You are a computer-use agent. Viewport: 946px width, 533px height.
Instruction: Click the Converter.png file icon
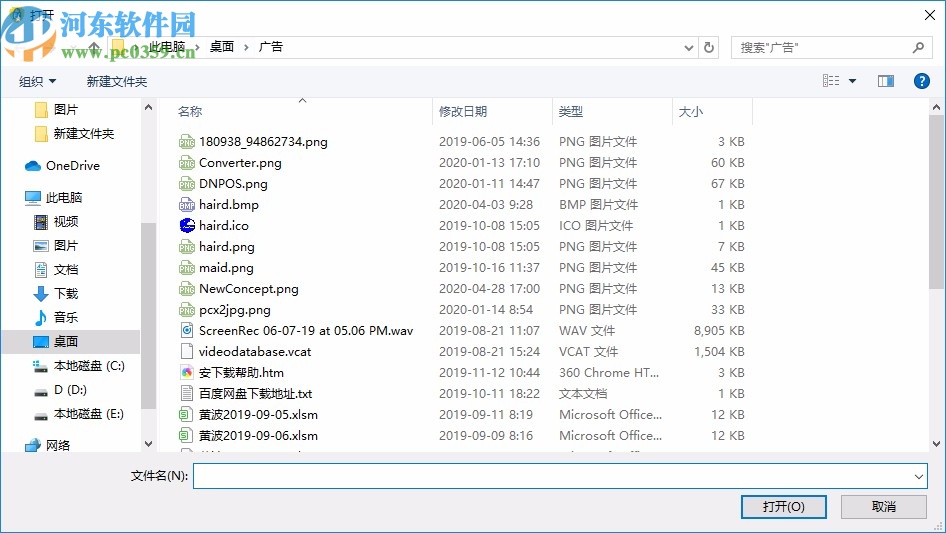[x=187, y=163]
